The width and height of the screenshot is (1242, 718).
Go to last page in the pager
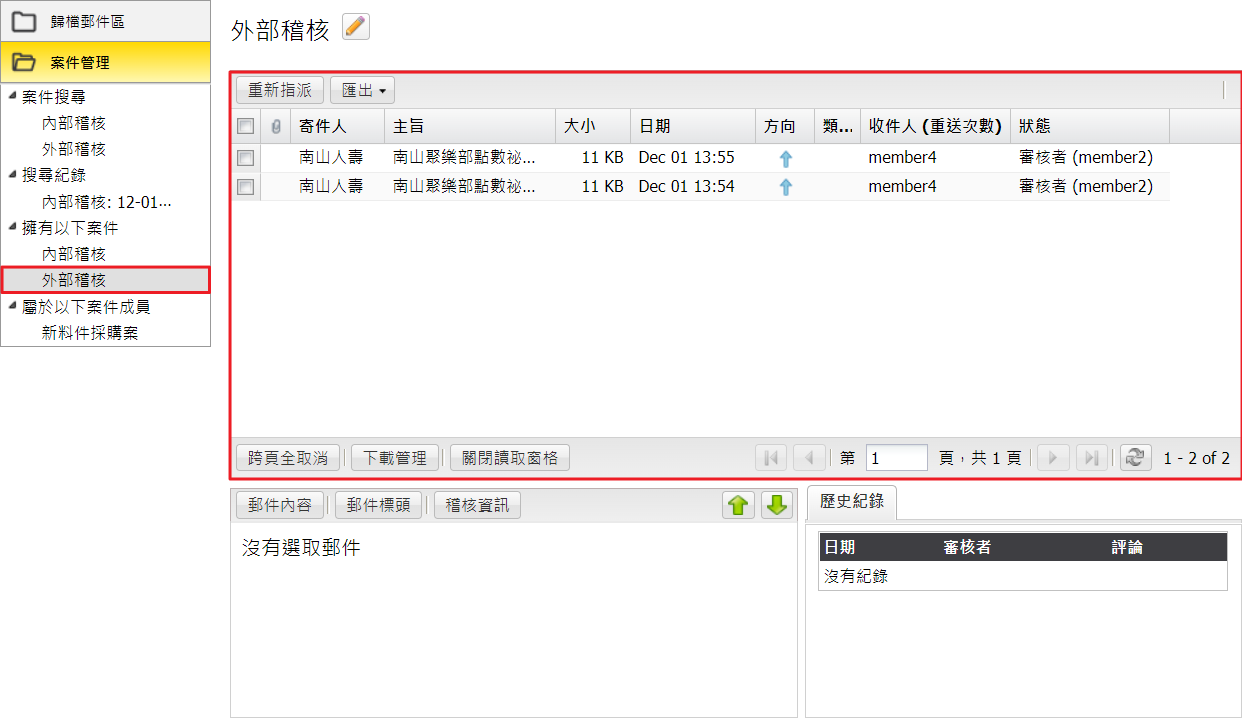tap(1091, 458)
